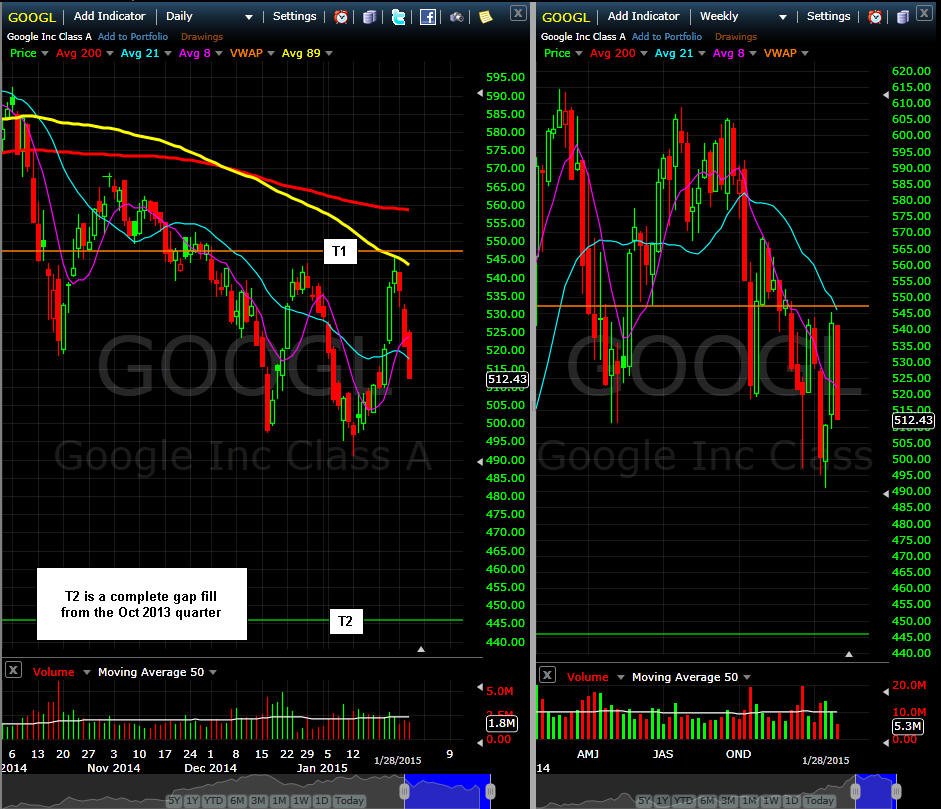Open the yellow sticky note icon
This screenshot has height=809, width=941.
click(x=486, y=17)
